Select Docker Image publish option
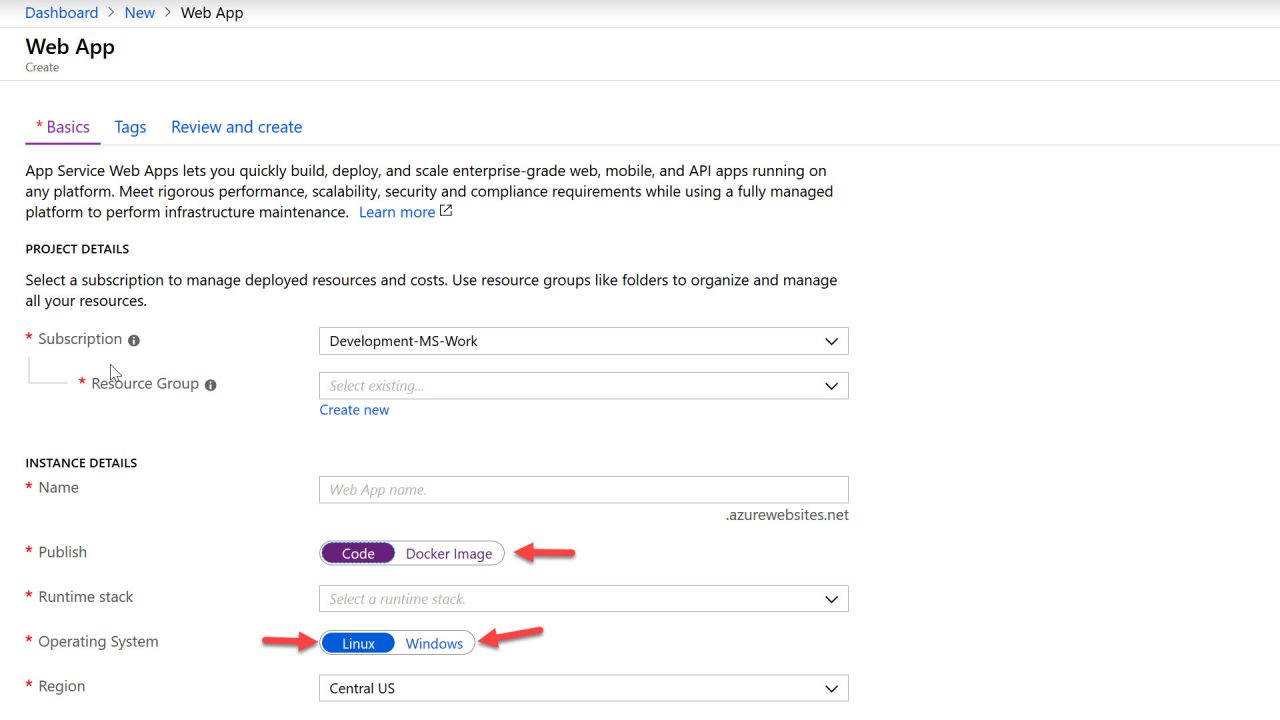 (449, 553)
